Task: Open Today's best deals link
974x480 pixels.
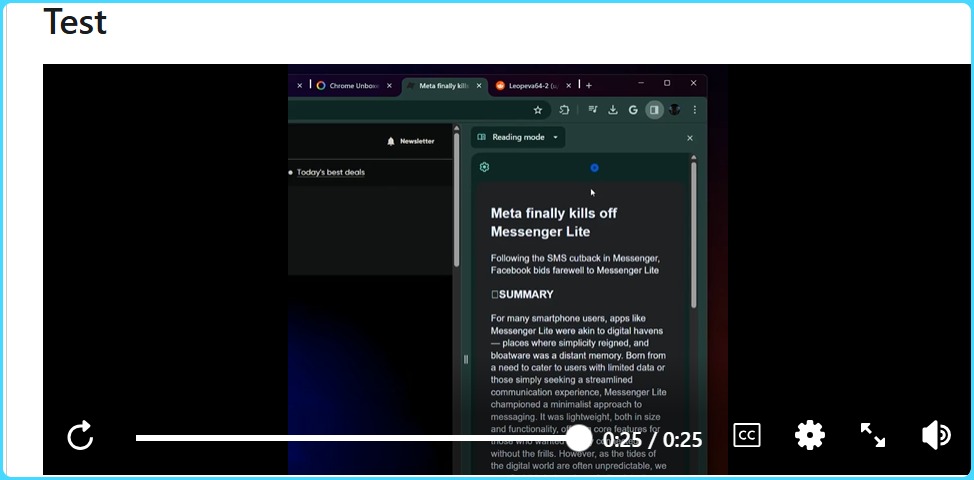Action: 330,172
